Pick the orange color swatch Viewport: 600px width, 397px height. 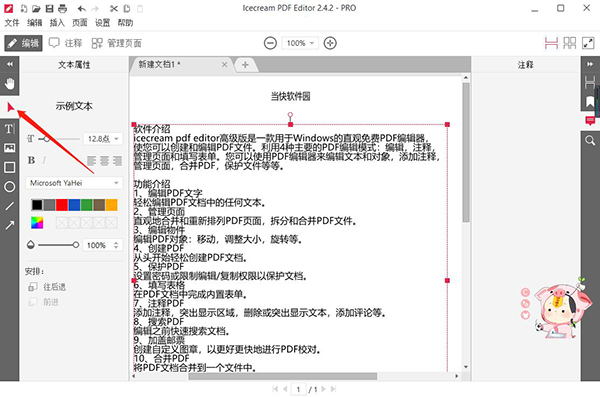click(111, 205)
